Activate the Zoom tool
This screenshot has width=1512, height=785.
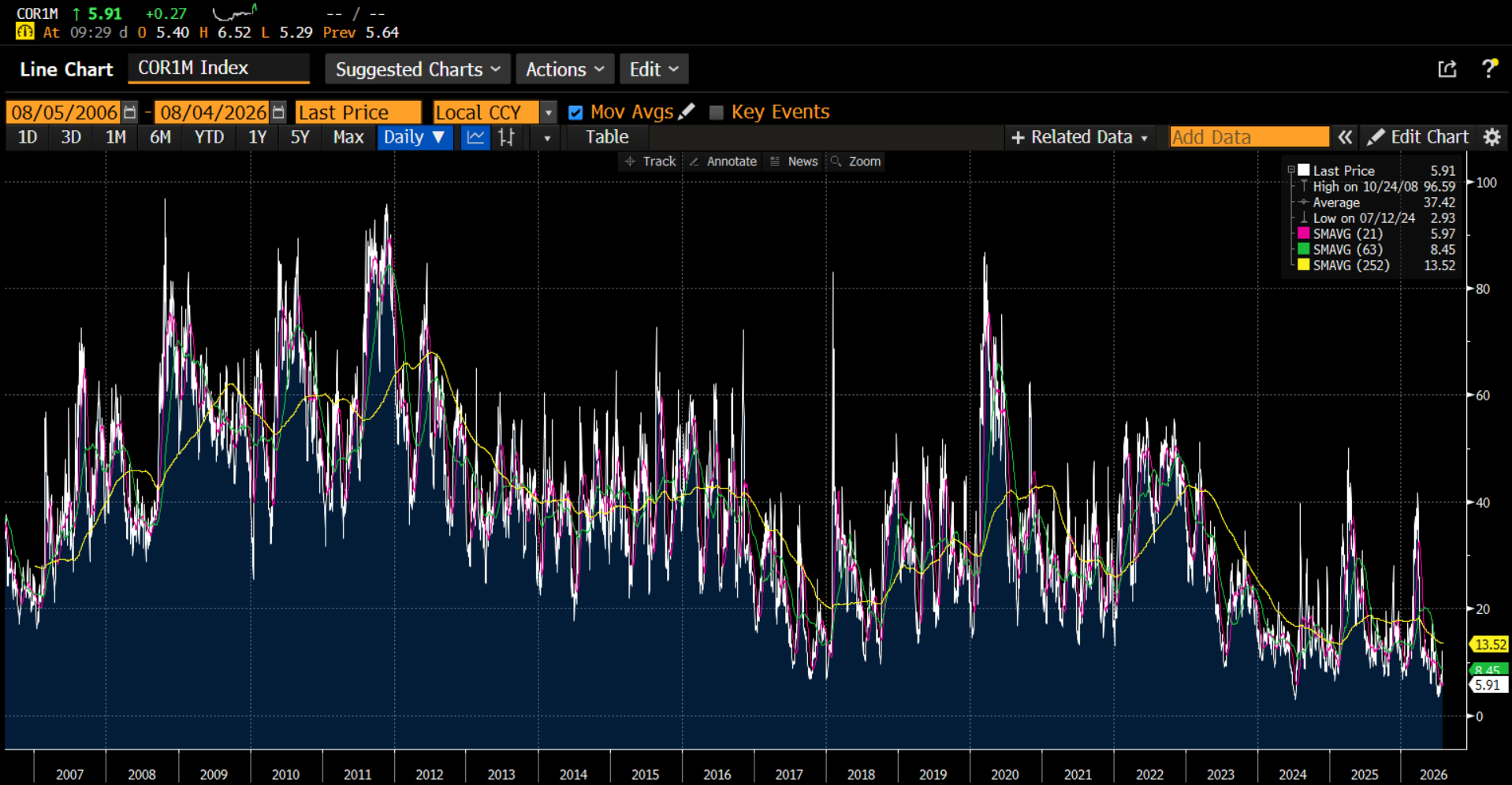click(855, 162)
